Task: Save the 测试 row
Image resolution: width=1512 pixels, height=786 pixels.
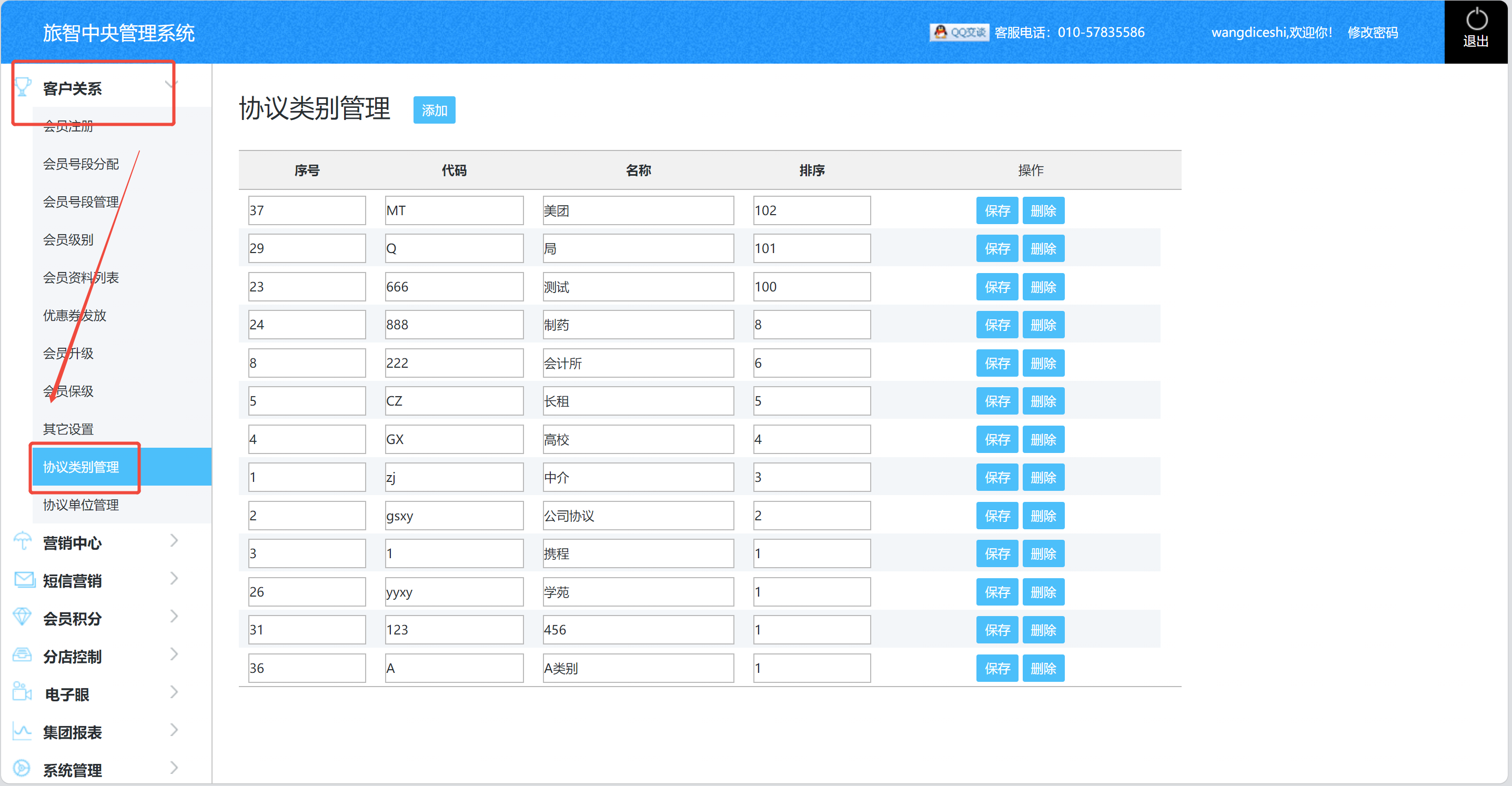Action: point(997,287)
